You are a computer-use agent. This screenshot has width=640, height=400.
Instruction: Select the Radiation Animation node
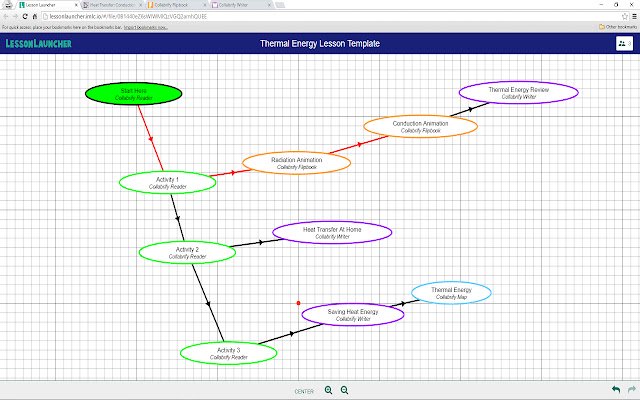click(296, 163)
